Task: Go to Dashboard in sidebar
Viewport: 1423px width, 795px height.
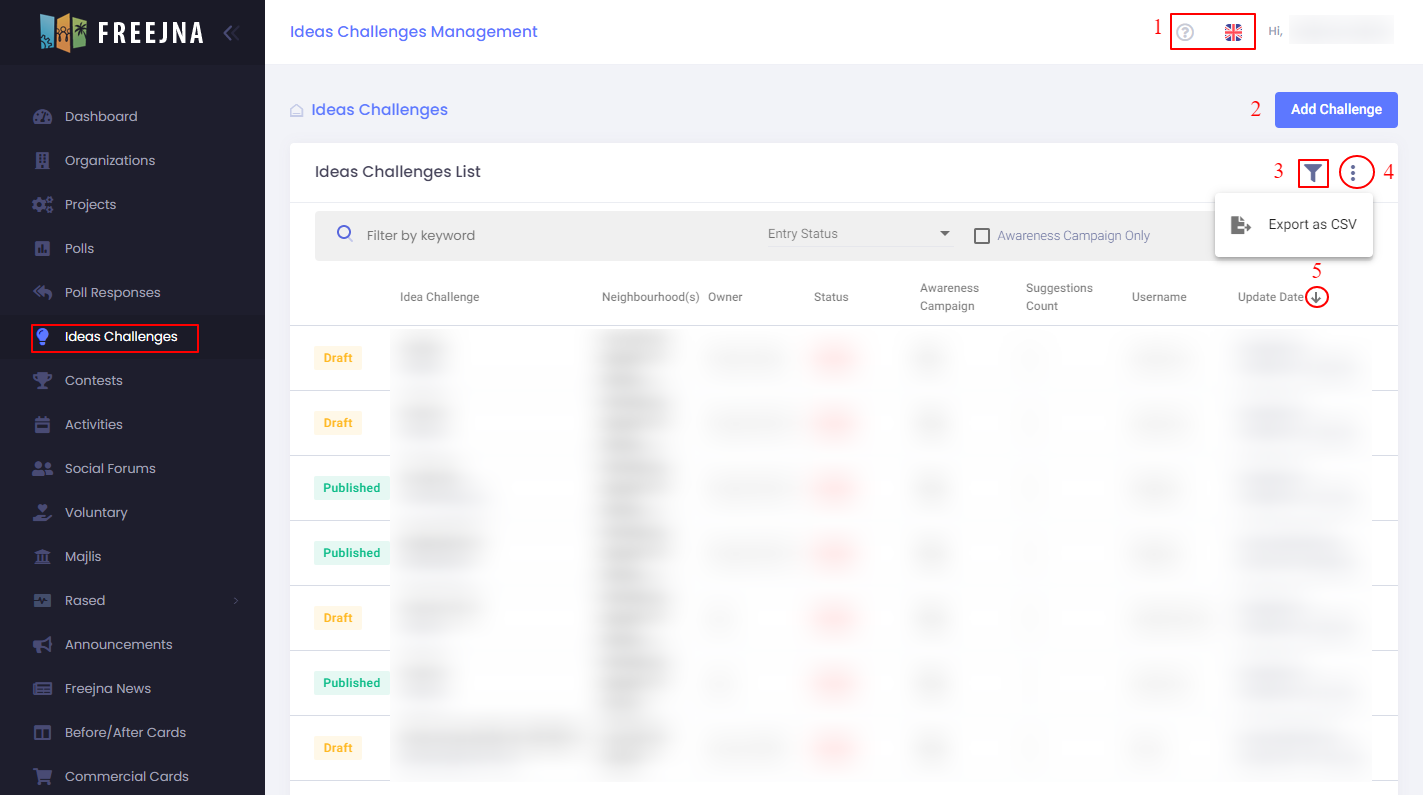Action: (x=101, y=117)
